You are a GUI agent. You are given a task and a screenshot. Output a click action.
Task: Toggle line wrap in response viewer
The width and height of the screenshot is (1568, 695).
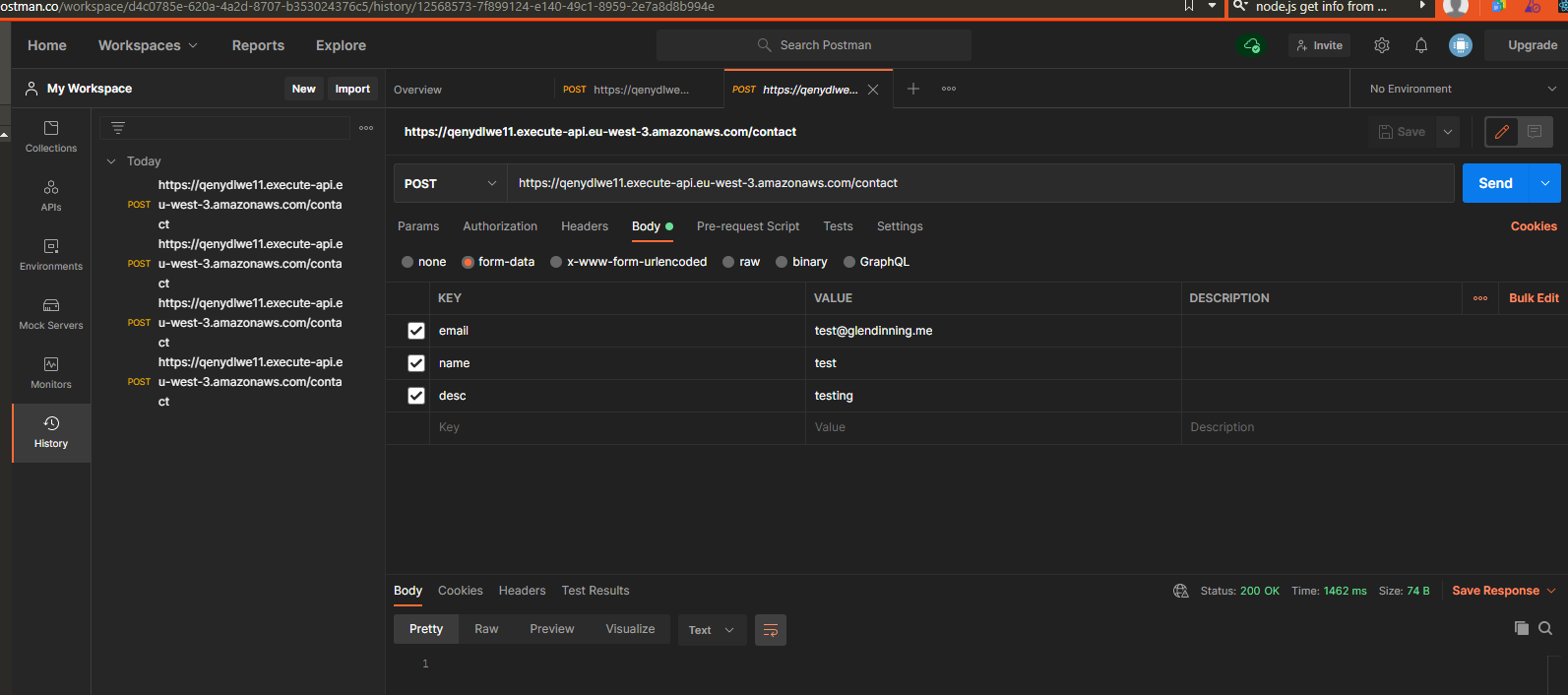click(771, 630)
